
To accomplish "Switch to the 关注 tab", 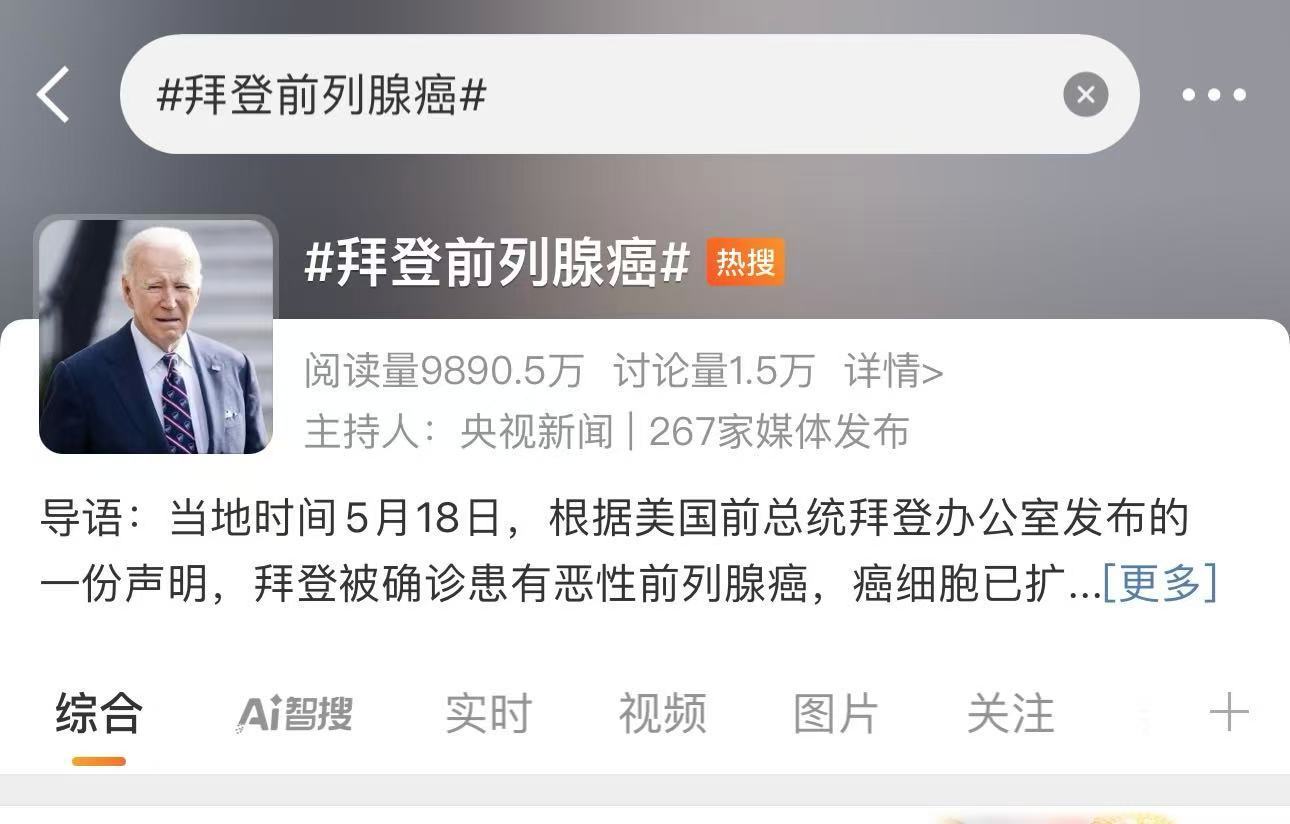I will (x=1010, y=714).
